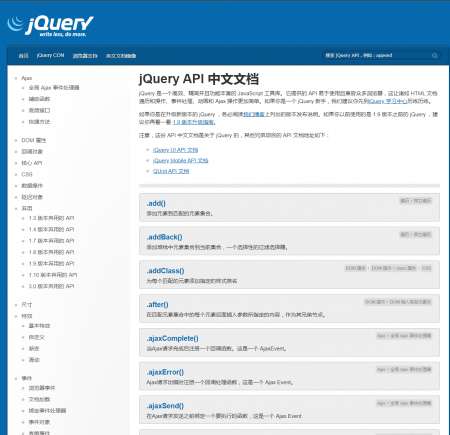Click the search magnifier icon
Screen dimensions: 450x435
pyautogui.click(x=435, y=55)
